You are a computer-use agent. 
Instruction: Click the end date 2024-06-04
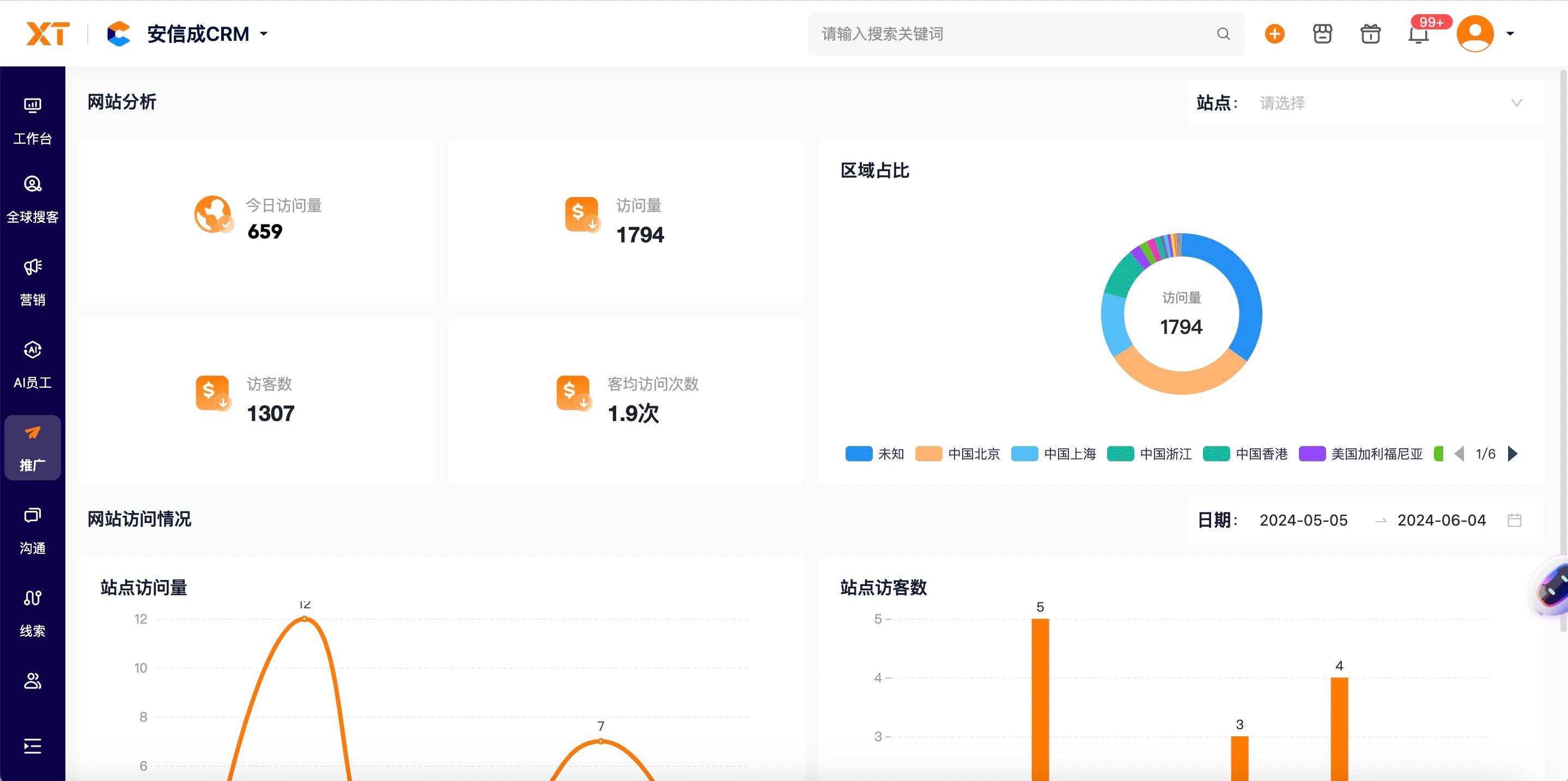click(1442, 520)
